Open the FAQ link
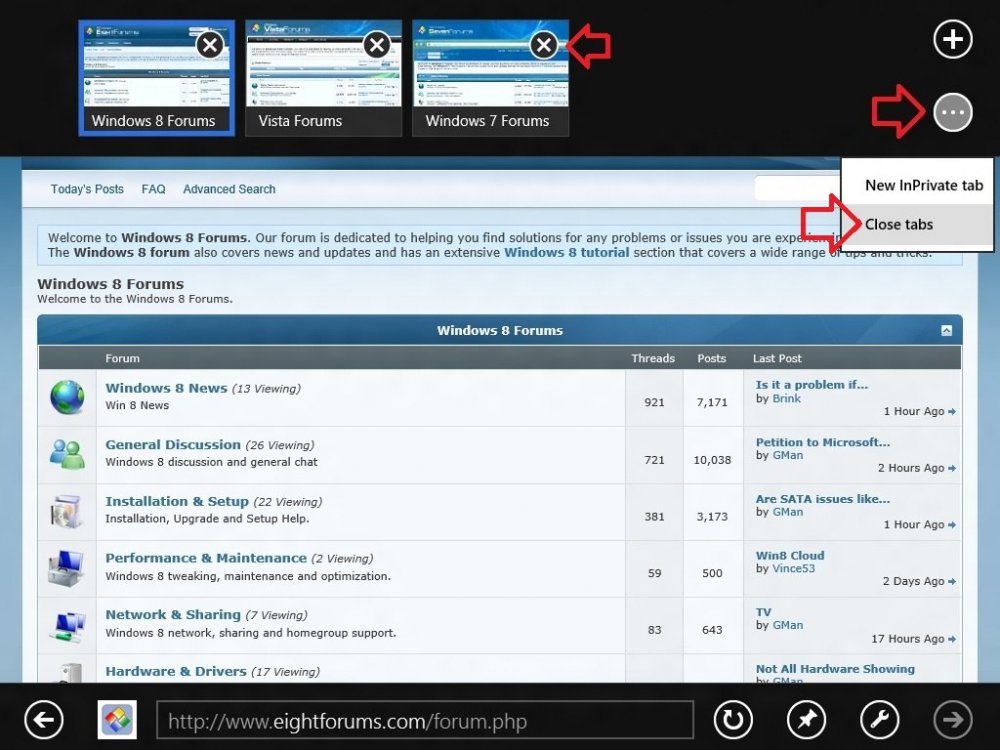This screenshot has height=750, width=1000. point(153,189)
